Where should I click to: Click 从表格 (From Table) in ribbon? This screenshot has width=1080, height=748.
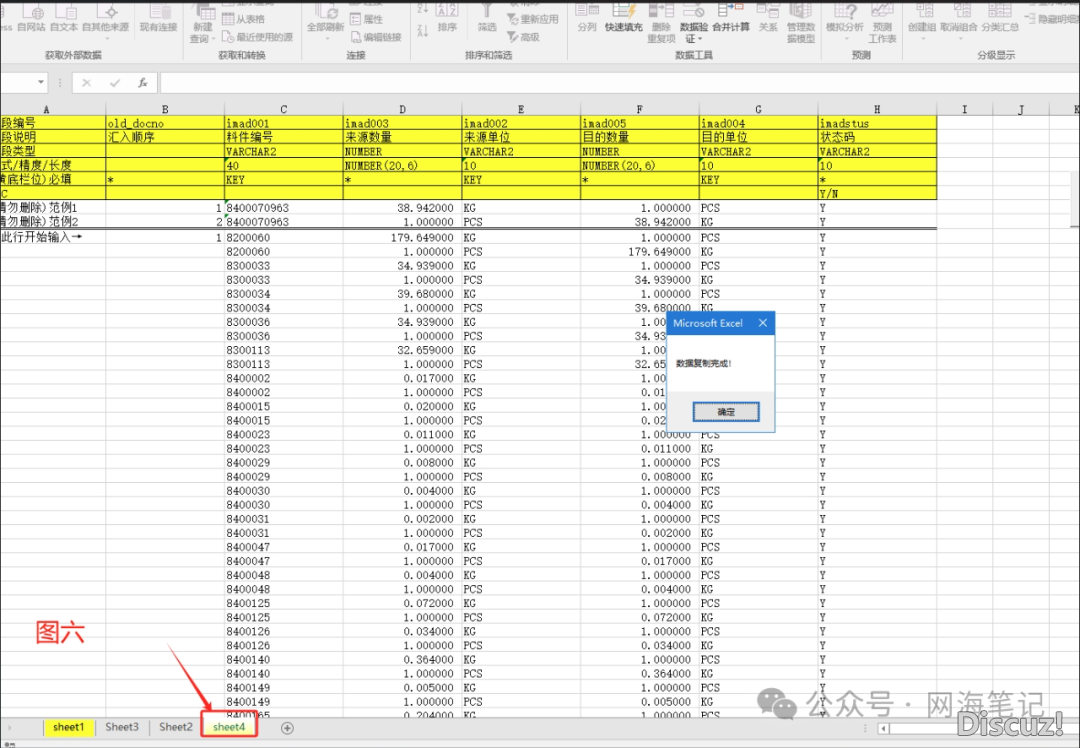pos(244,19)
